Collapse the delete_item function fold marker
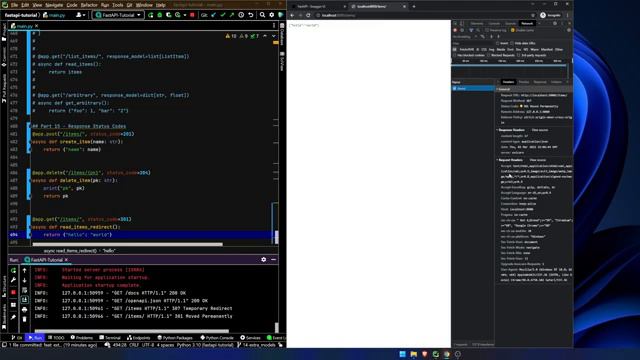The width and height of the screenshot is (640, 360). (x=29, y=180)
